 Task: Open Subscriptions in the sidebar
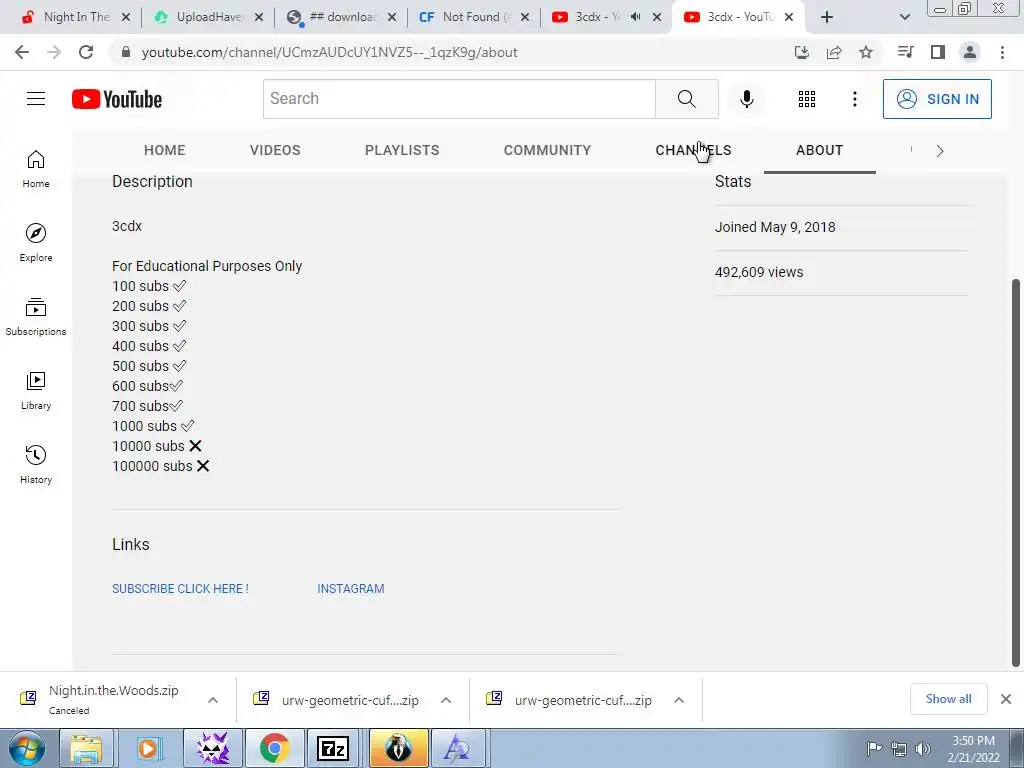[36, 317]
